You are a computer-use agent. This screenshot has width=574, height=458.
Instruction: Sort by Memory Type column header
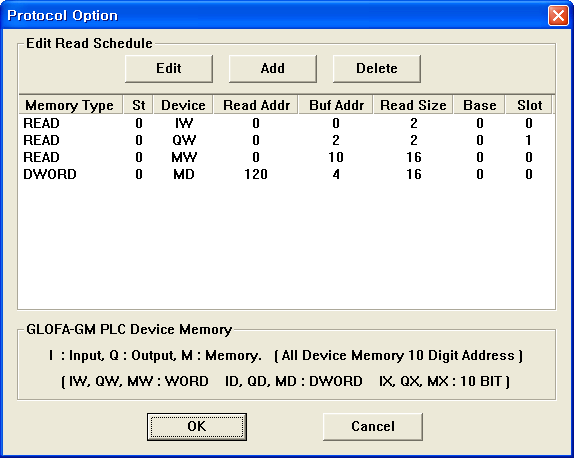pyautogui.click(x=70, y=105)
